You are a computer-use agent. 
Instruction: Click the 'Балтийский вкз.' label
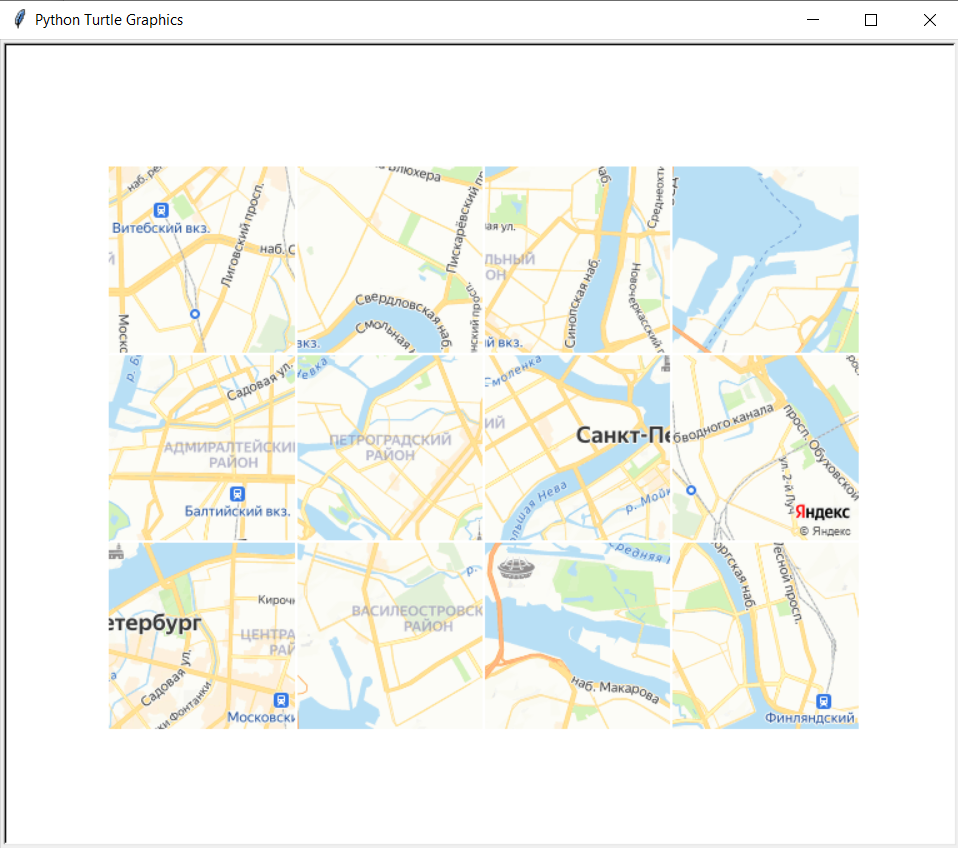tap(238, 511)
